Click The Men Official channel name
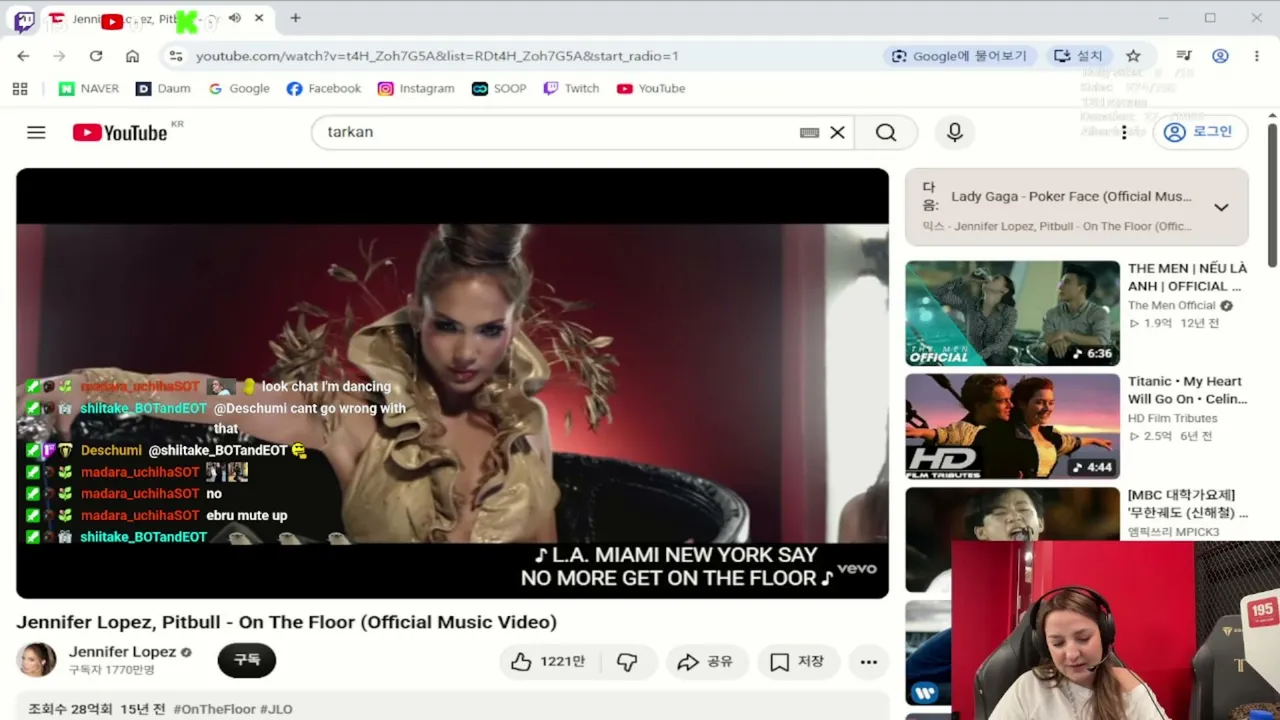The height and width of the screenshot is (720, 1280). click(x=1172, y=306)
